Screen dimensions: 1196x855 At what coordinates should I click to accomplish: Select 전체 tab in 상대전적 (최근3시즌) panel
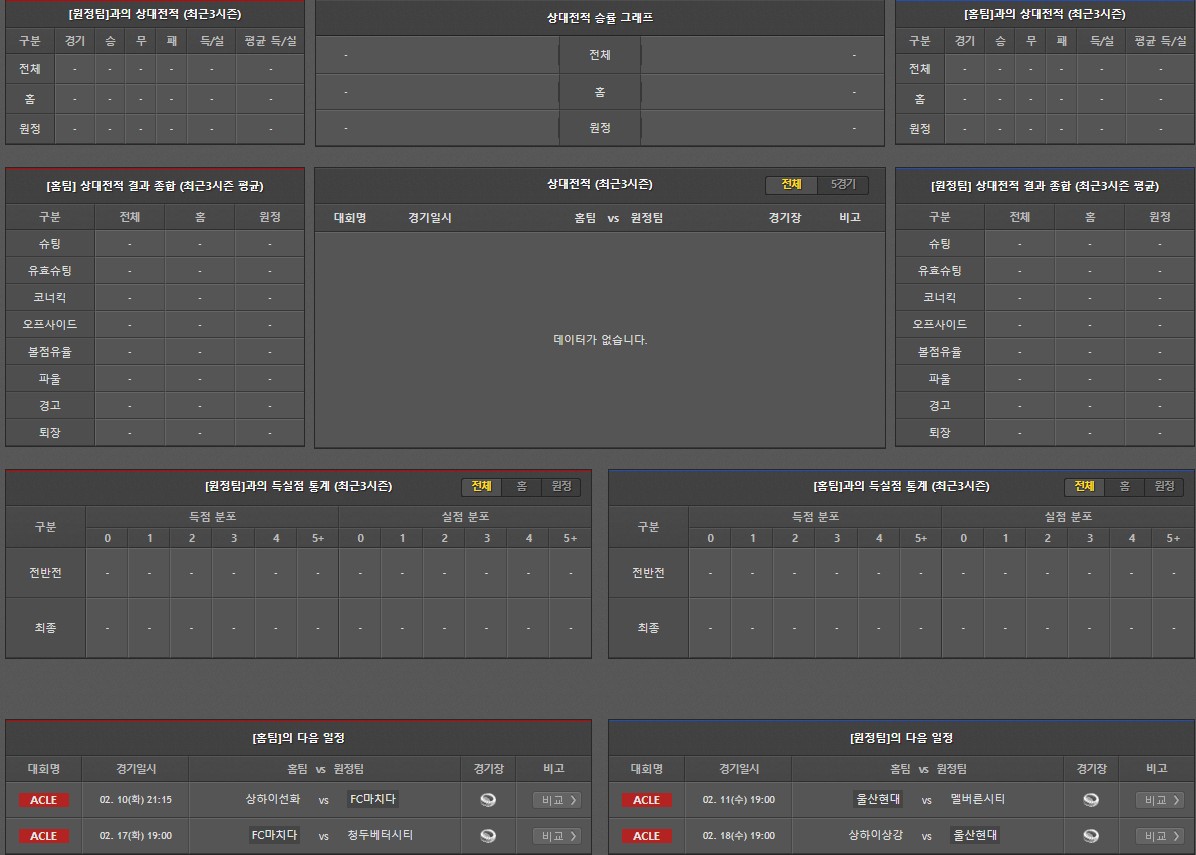[x=792, y=185]
